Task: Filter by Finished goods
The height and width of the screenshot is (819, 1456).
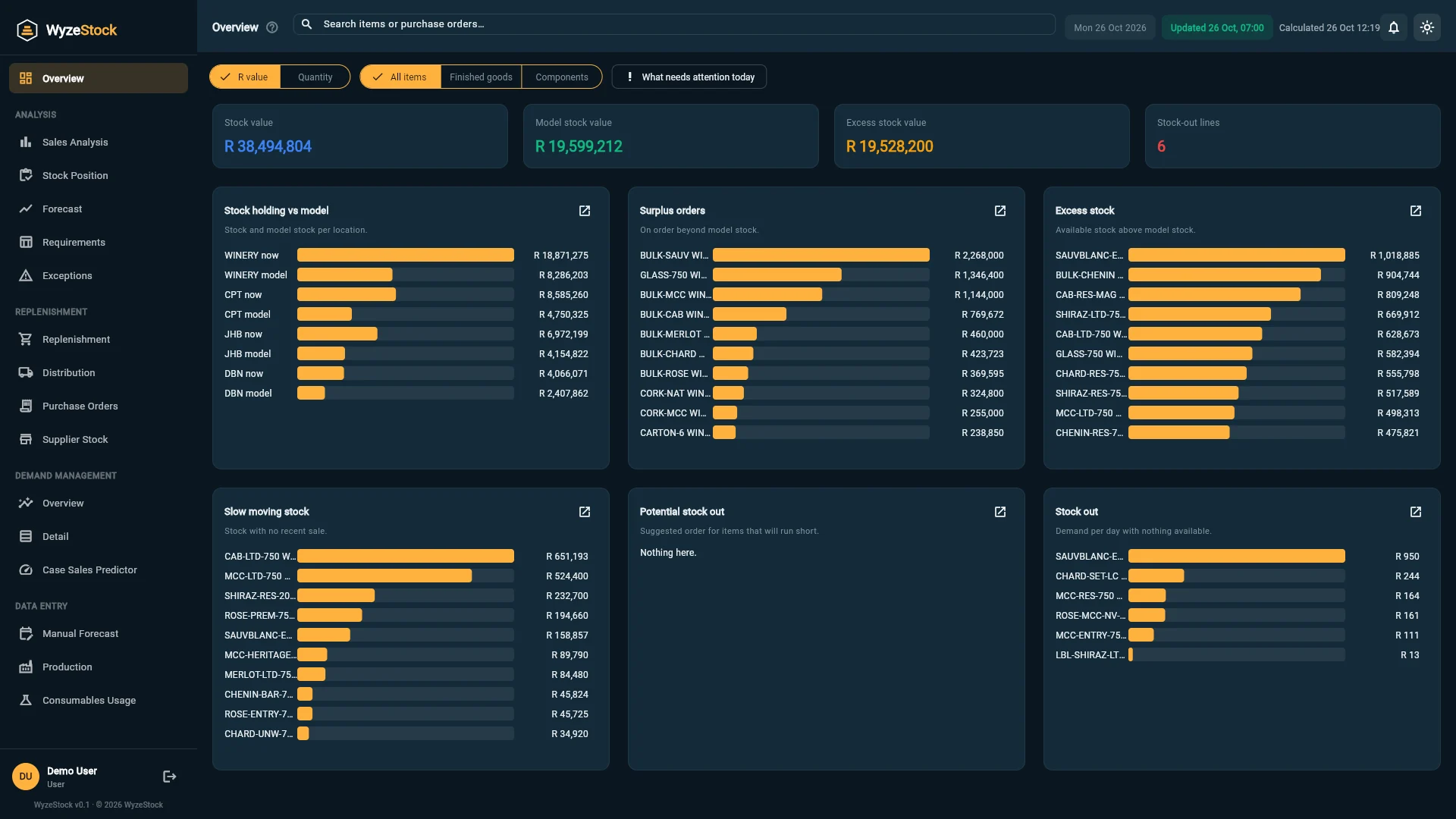Action: [x=481, y=77]
